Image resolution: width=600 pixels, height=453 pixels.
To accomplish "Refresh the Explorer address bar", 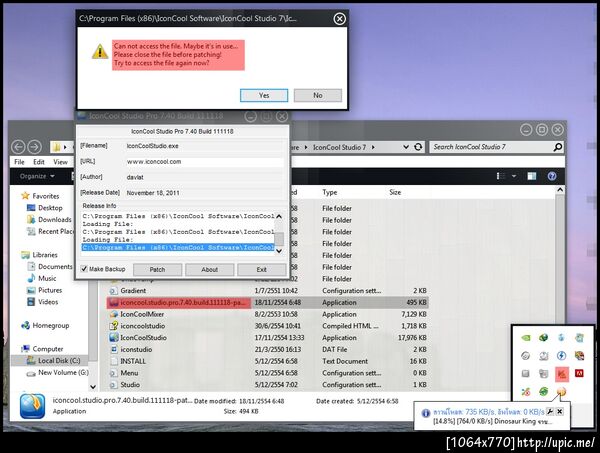I will [418, 147].
